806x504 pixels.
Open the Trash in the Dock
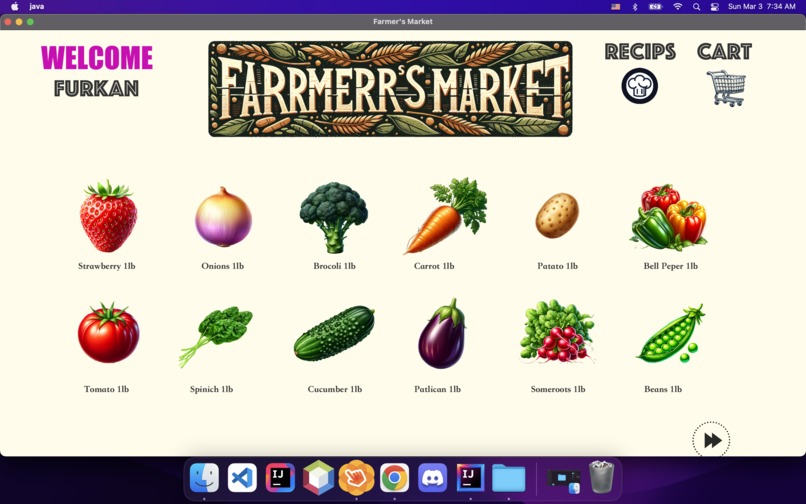601,477
